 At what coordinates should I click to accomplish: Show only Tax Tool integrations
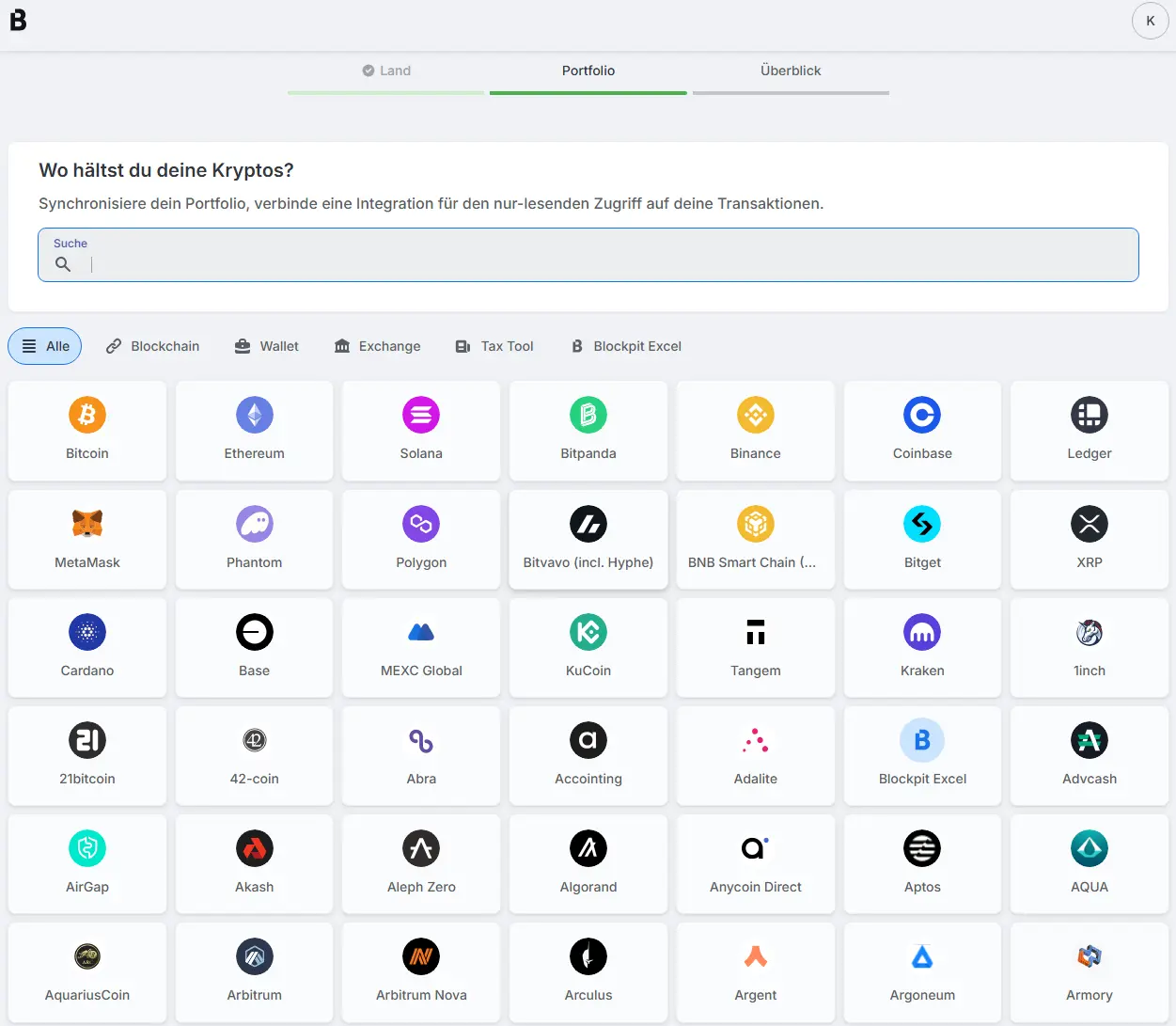[x=494, y=346]
